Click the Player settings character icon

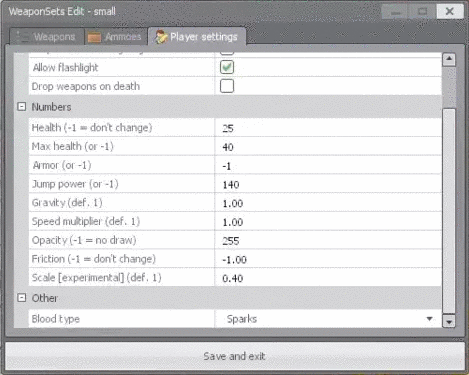point(161,37)
